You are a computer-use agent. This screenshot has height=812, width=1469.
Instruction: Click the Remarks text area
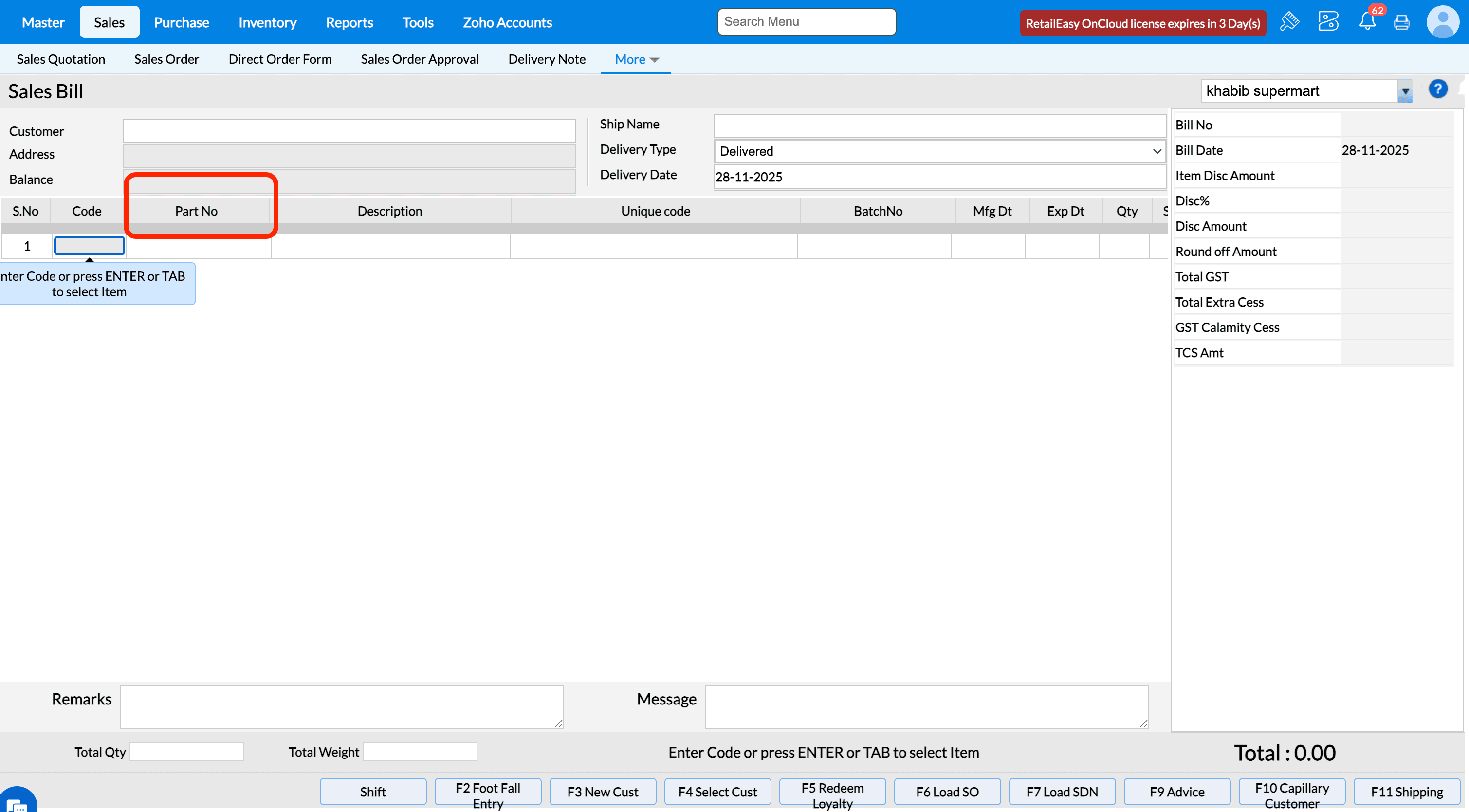pos(341,706)
